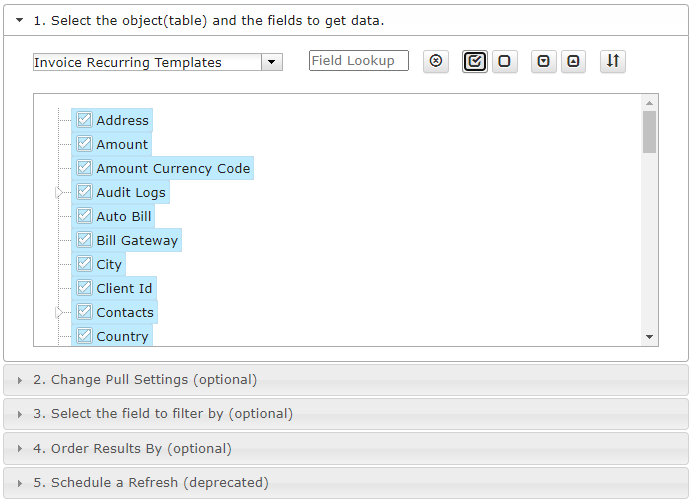Expand the Contacts tree node
692x504 pixels.
[x=59, y=312]
